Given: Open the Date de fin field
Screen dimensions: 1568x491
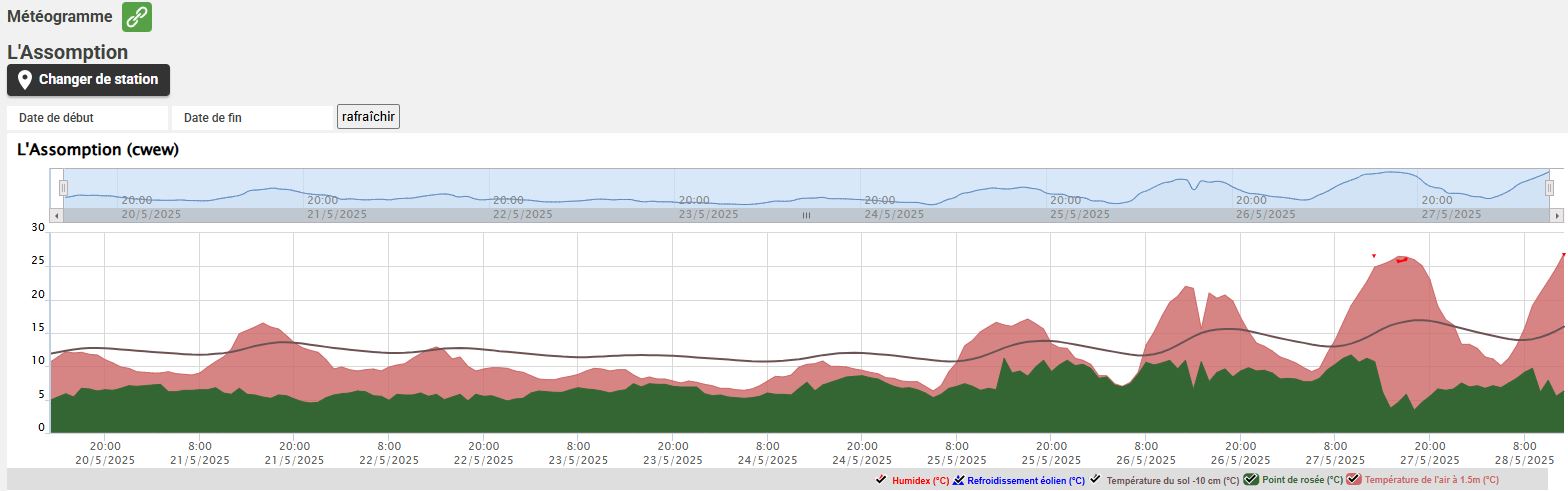Looking at the screenshot, I should coord(252,118).
